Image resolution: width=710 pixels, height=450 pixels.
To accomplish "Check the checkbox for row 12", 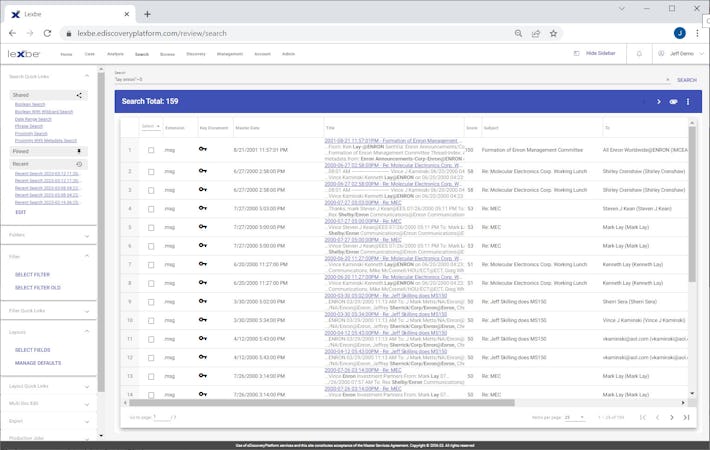I will [x=151, y=358].
